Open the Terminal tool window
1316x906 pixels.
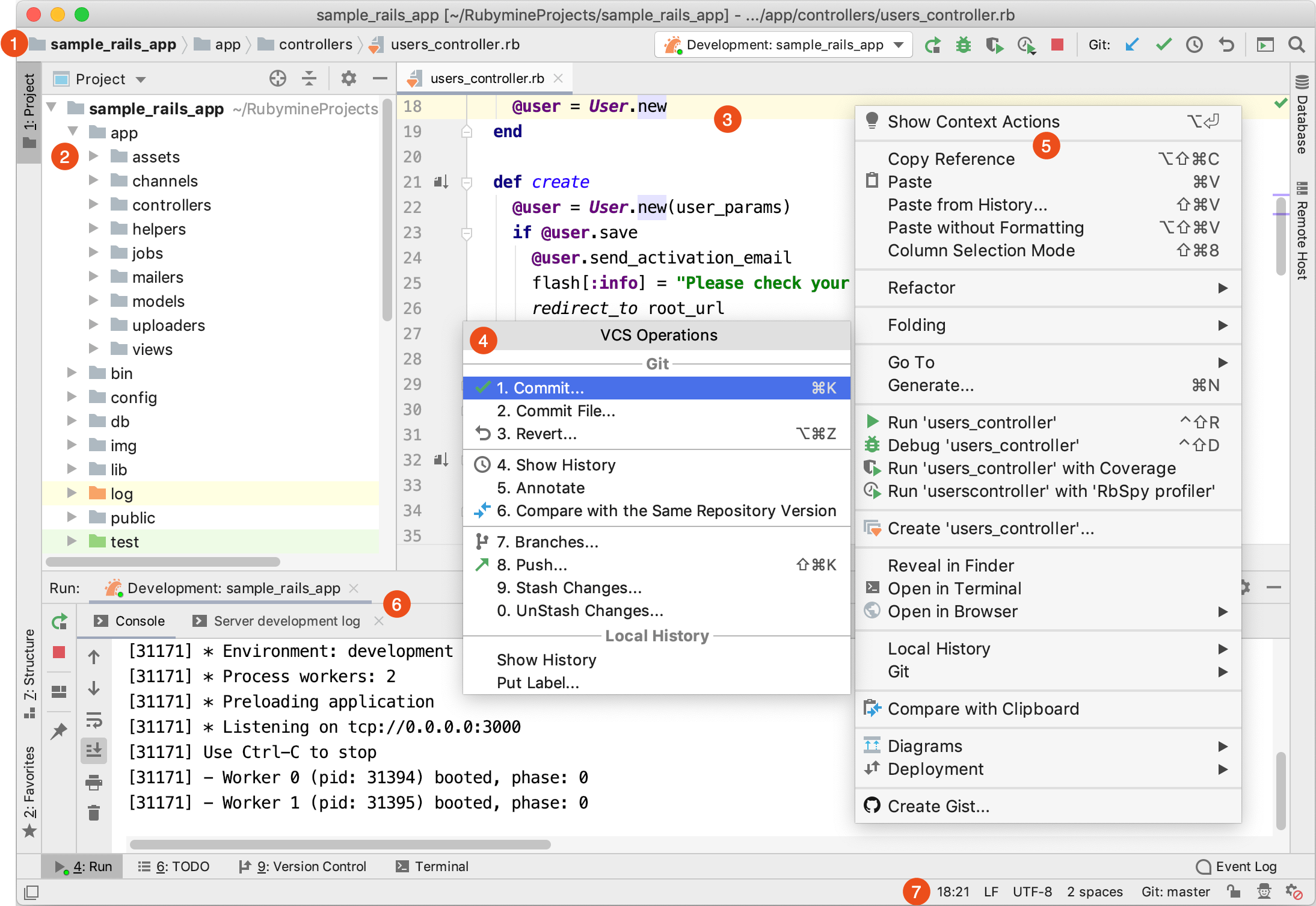click(432, 867)
